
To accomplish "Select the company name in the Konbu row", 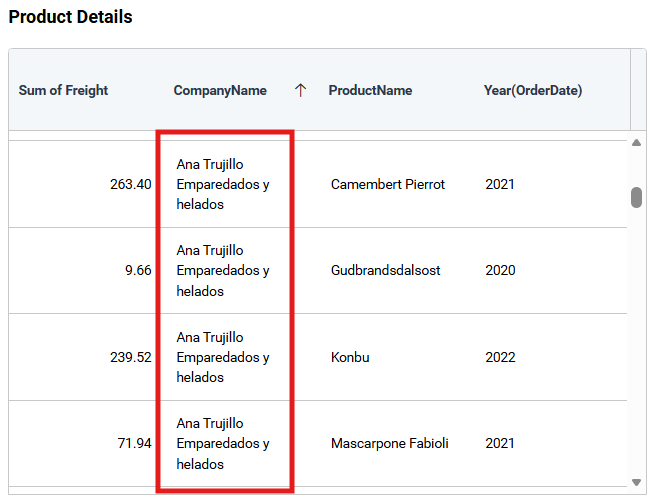I will point(222,357).
